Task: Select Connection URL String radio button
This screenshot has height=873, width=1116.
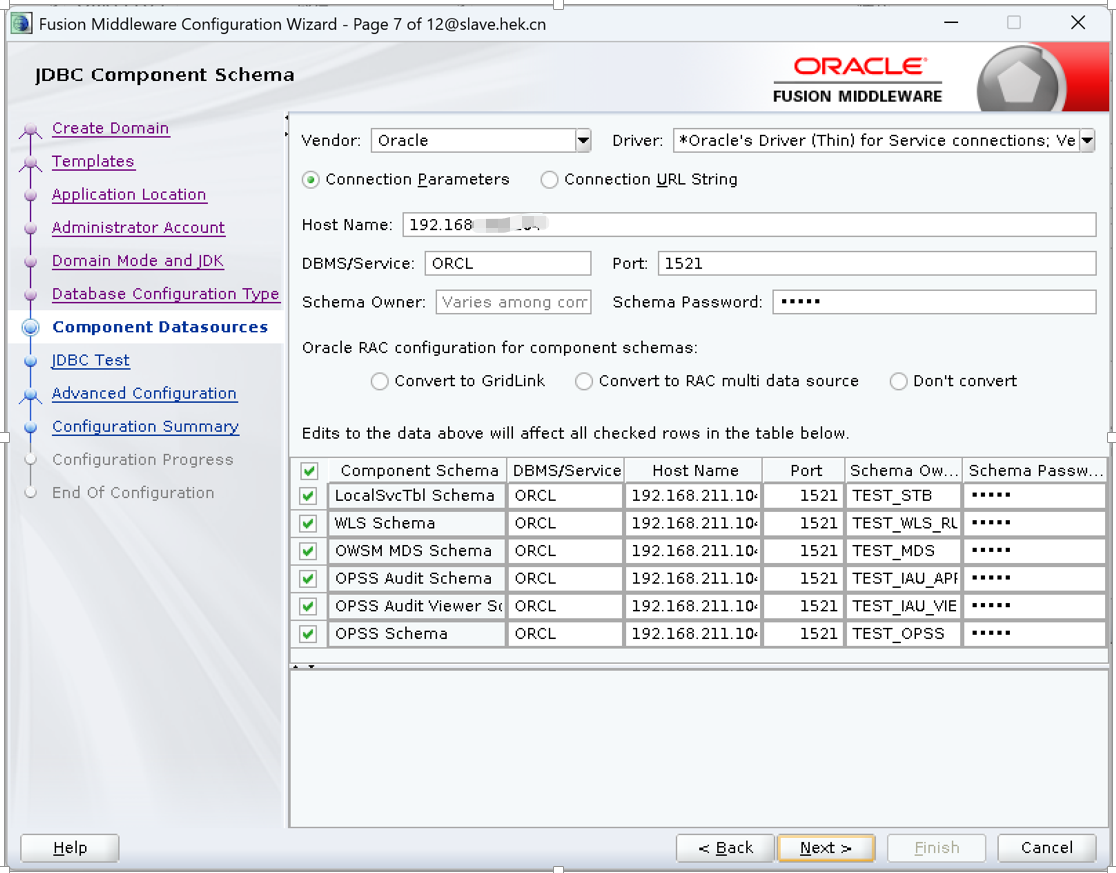Action: click(549, 179)
